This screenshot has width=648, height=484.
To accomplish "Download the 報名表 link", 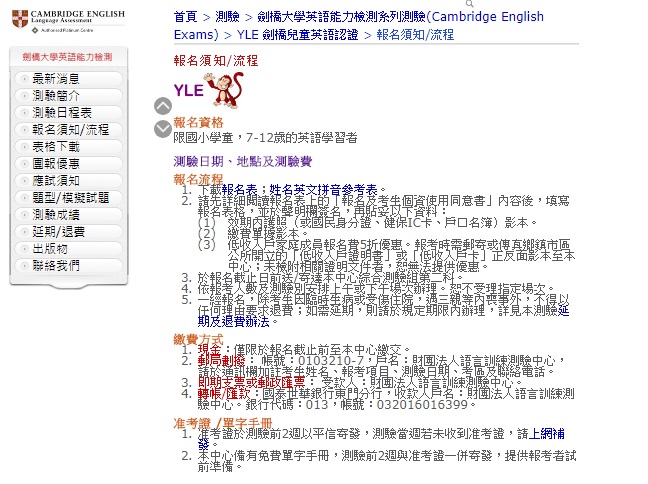I will point(239,190).
